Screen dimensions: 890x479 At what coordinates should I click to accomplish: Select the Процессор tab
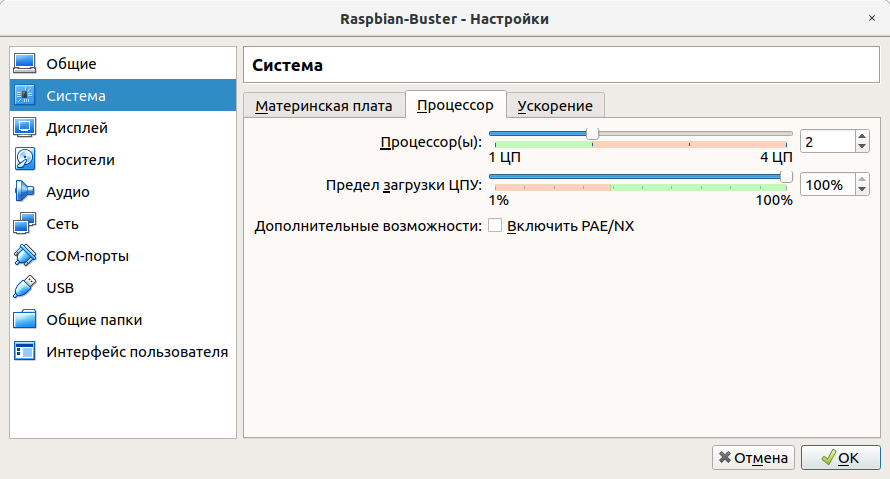pos(455,105)
